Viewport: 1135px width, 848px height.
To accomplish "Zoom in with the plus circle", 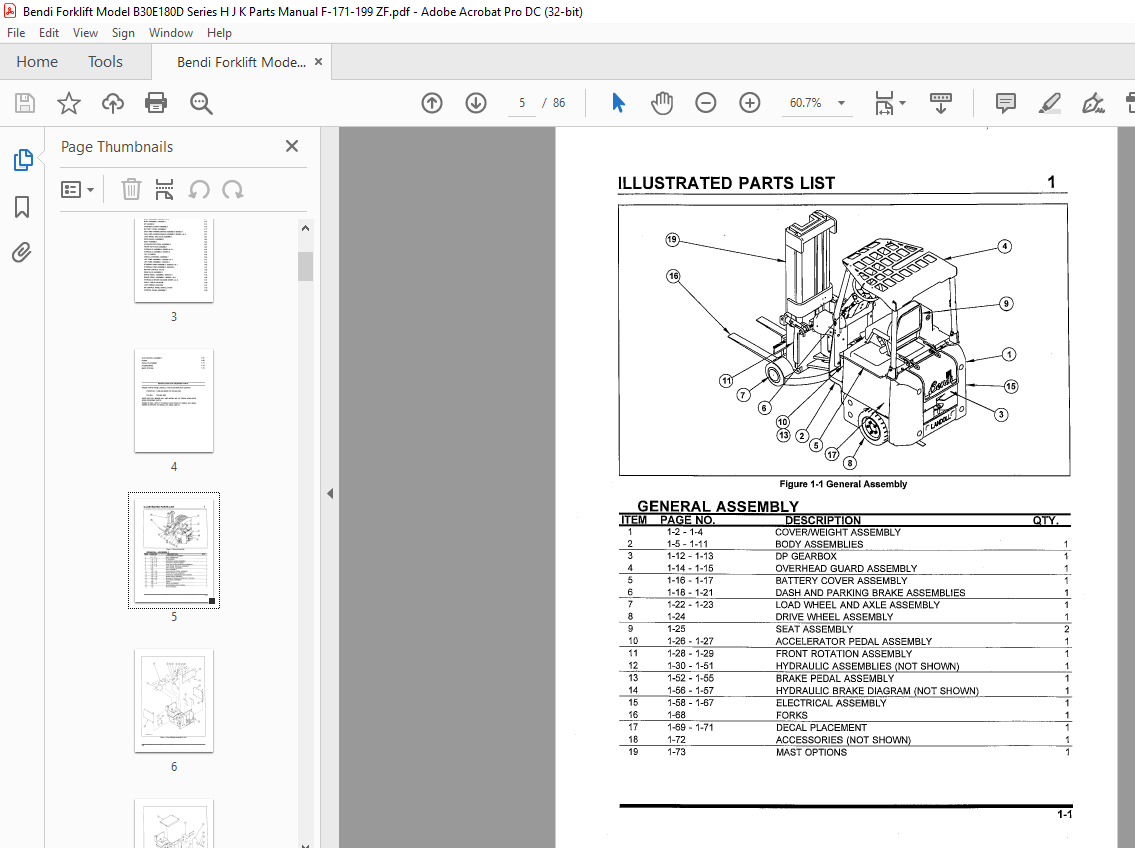I will tap(749, 103).
